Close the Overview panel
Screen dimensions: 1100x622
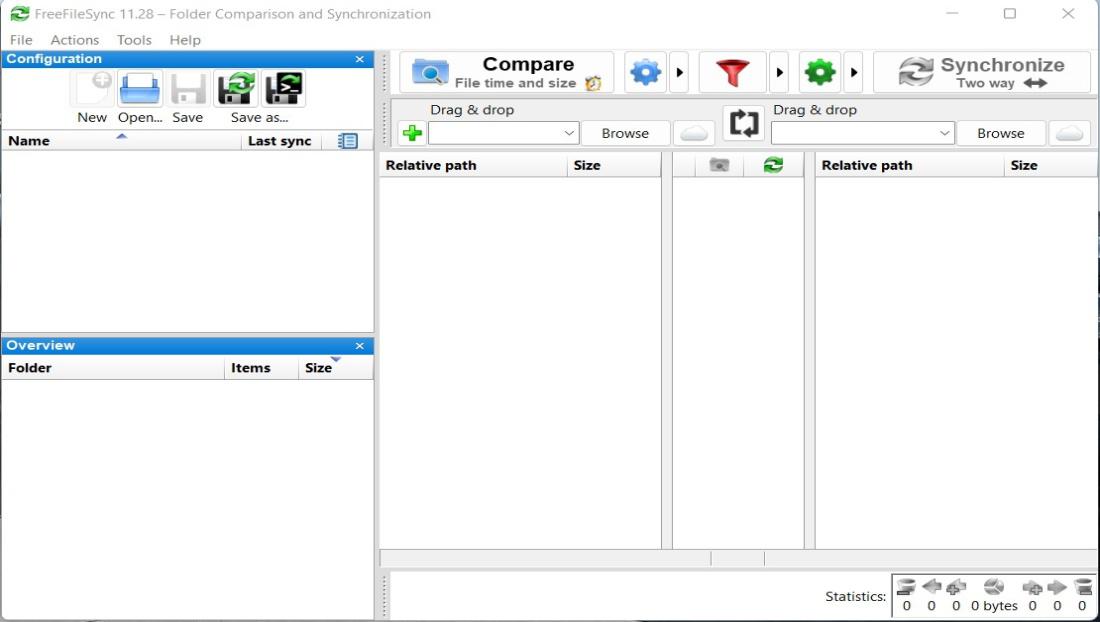[x=360, y=346]
